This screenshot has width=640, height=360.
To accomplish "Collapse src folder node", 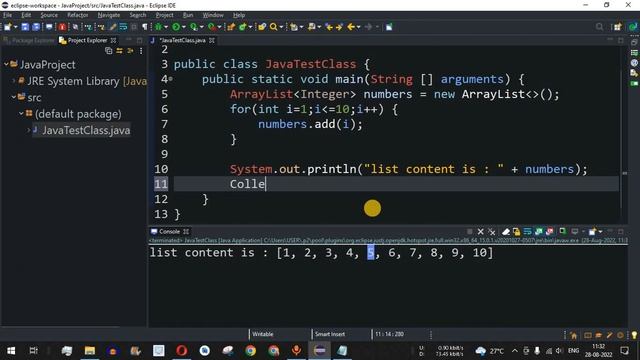I will coord(13,97).
